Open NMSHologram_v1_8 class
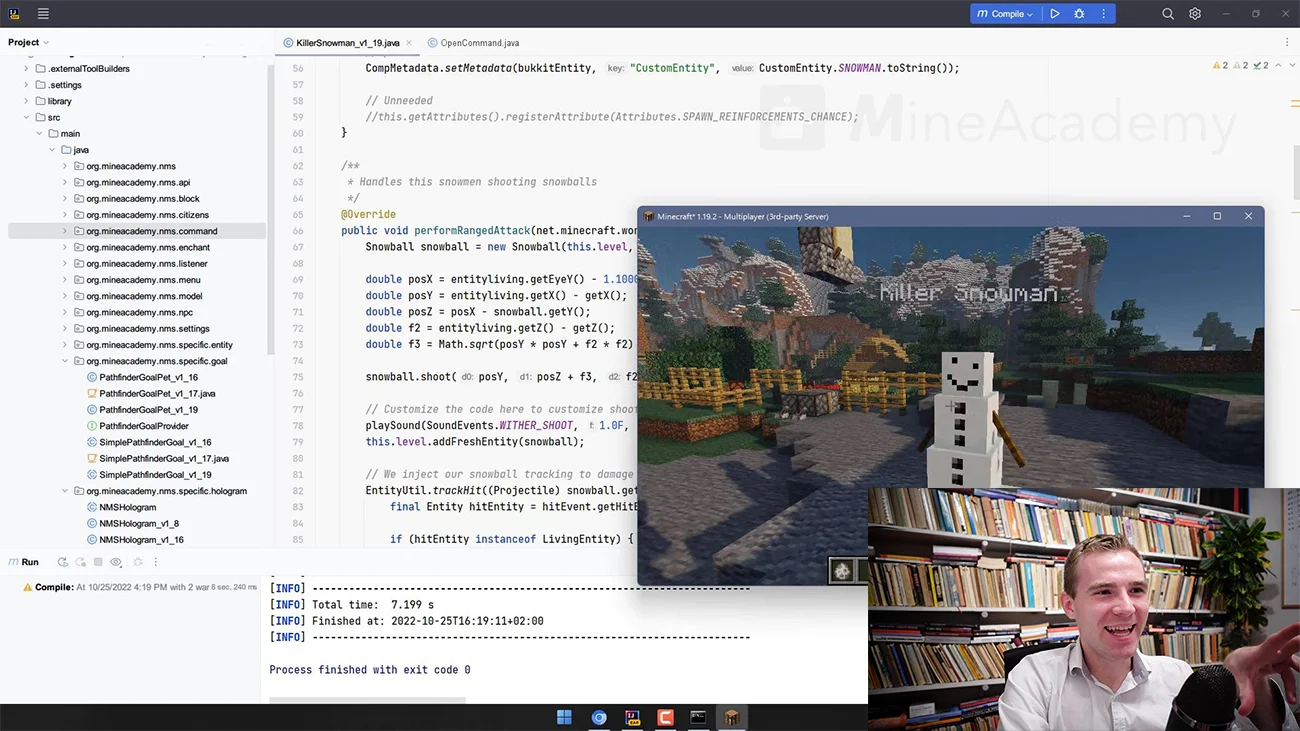This screenshot has width=1300, height=731. (x=132, y=523)
